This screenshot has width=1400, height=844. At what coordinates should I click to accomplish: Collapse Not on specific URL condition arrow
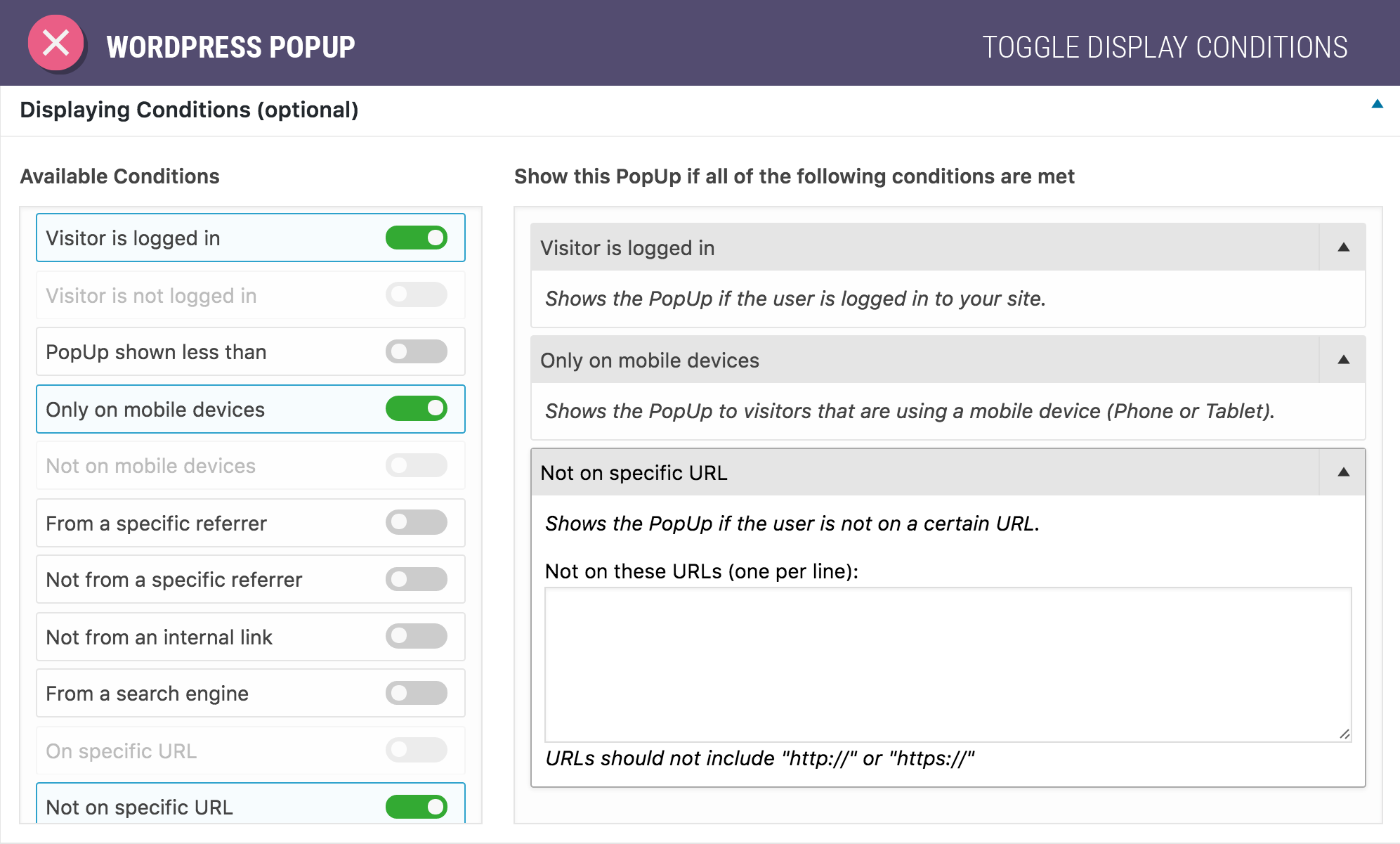[x=1343, y=472]
